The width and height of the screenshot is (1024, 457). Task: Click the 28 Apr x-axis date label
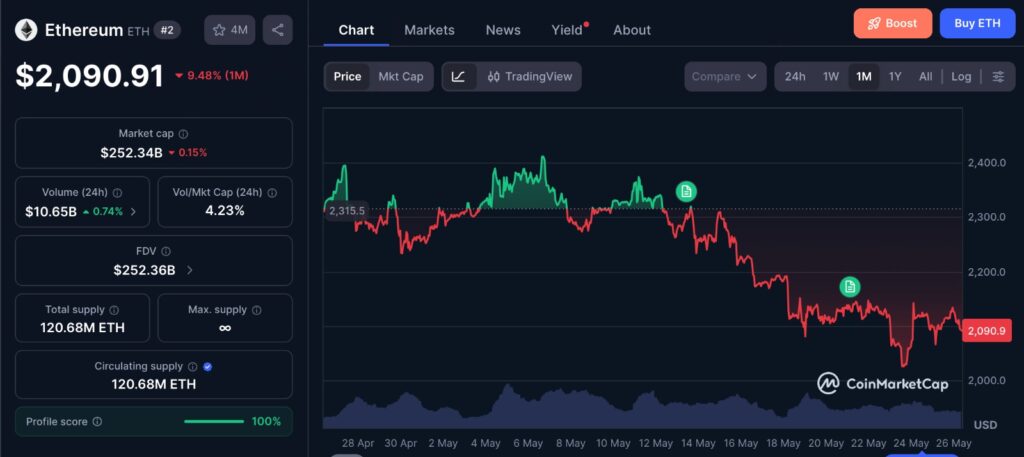357,443
